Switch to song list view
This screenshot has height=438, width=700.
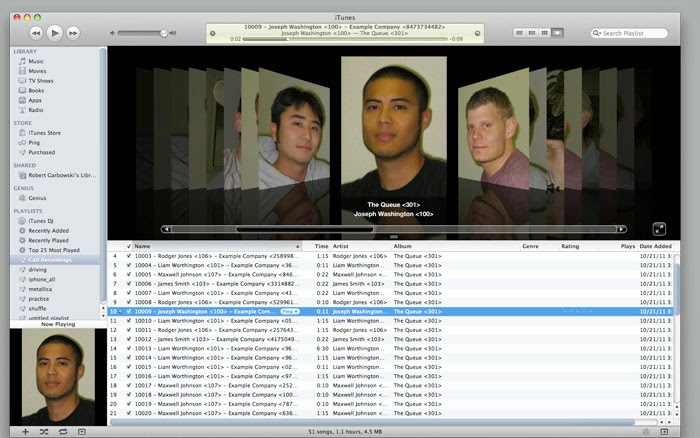(519, 33)
